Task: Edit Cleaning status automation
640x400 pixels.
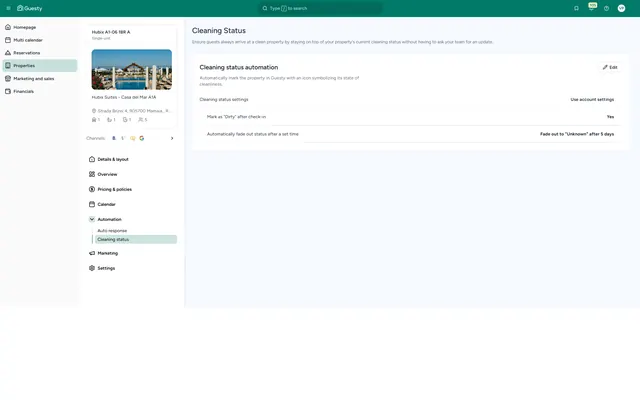Action: [x=610, y=67]
